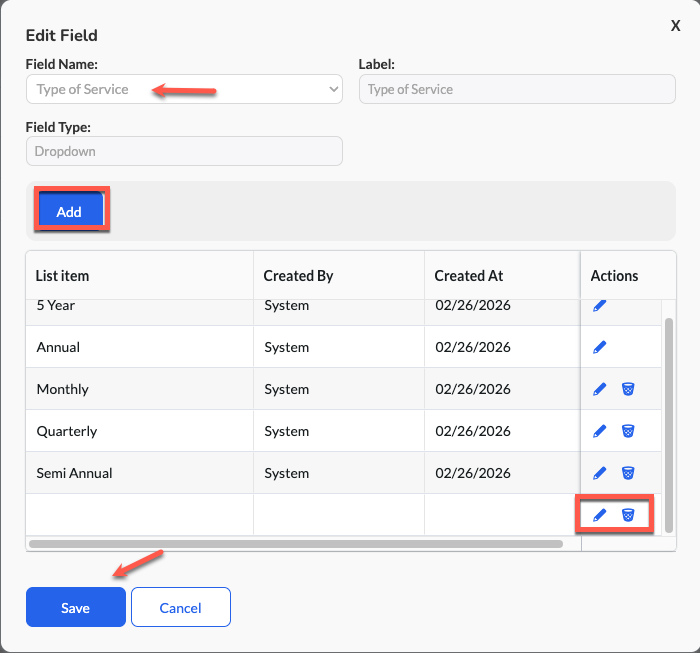Edit the 5 Year list item
The width and height of the screenshot is (700, 653).
pos(599,306)
